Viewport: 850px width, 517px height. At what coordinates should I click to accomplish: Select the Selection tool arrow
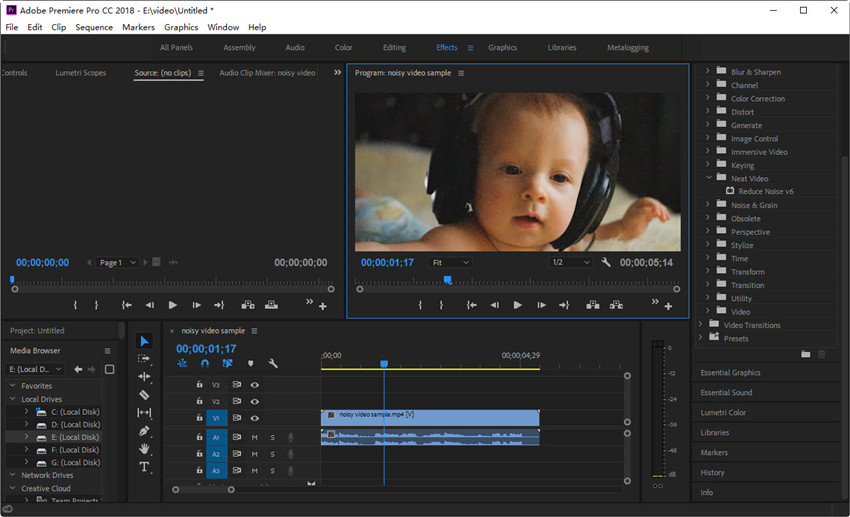144,341
